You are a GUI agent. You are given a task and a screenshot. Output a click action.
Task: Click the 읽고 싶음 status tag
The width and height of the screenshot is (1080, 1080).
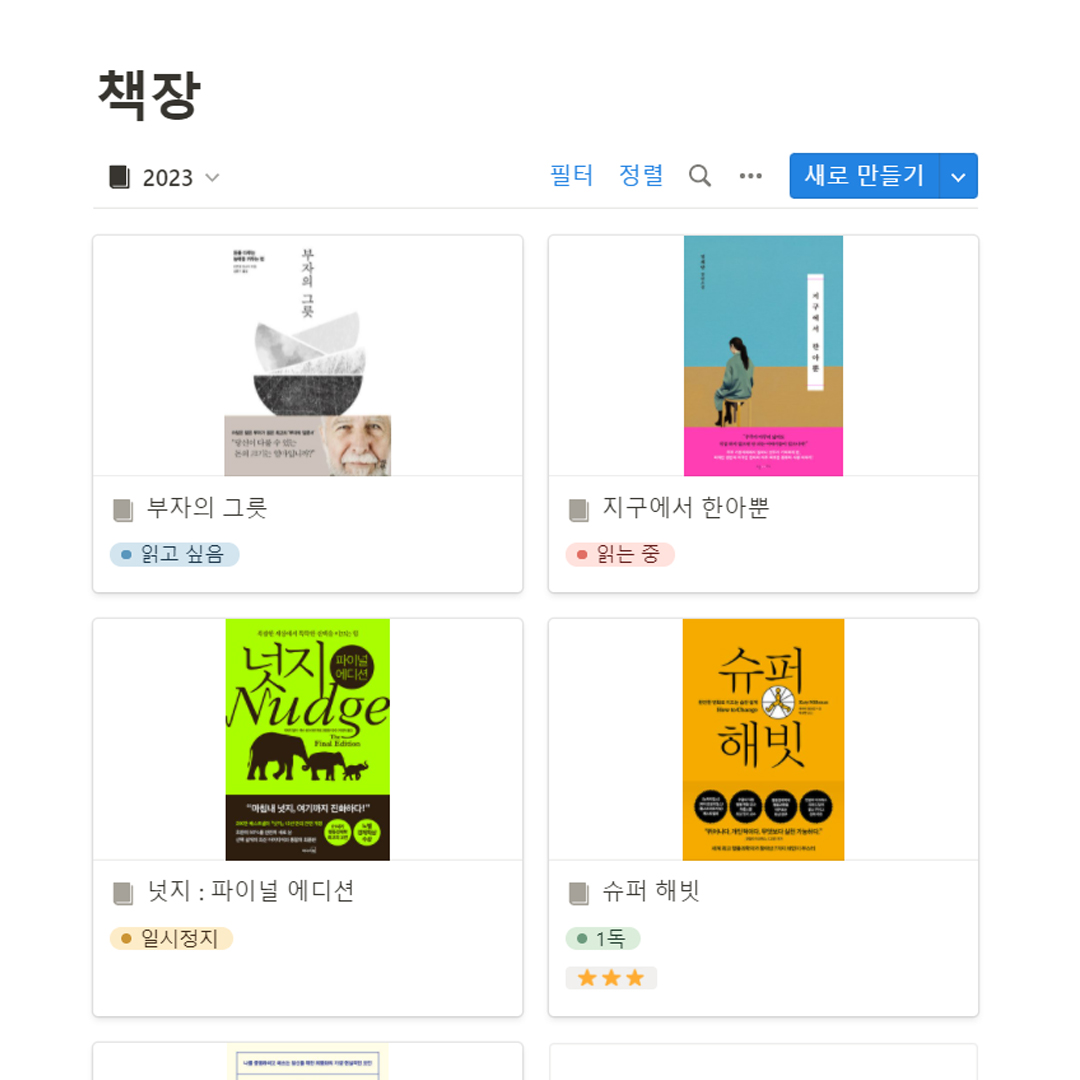[x=174, y=554]
